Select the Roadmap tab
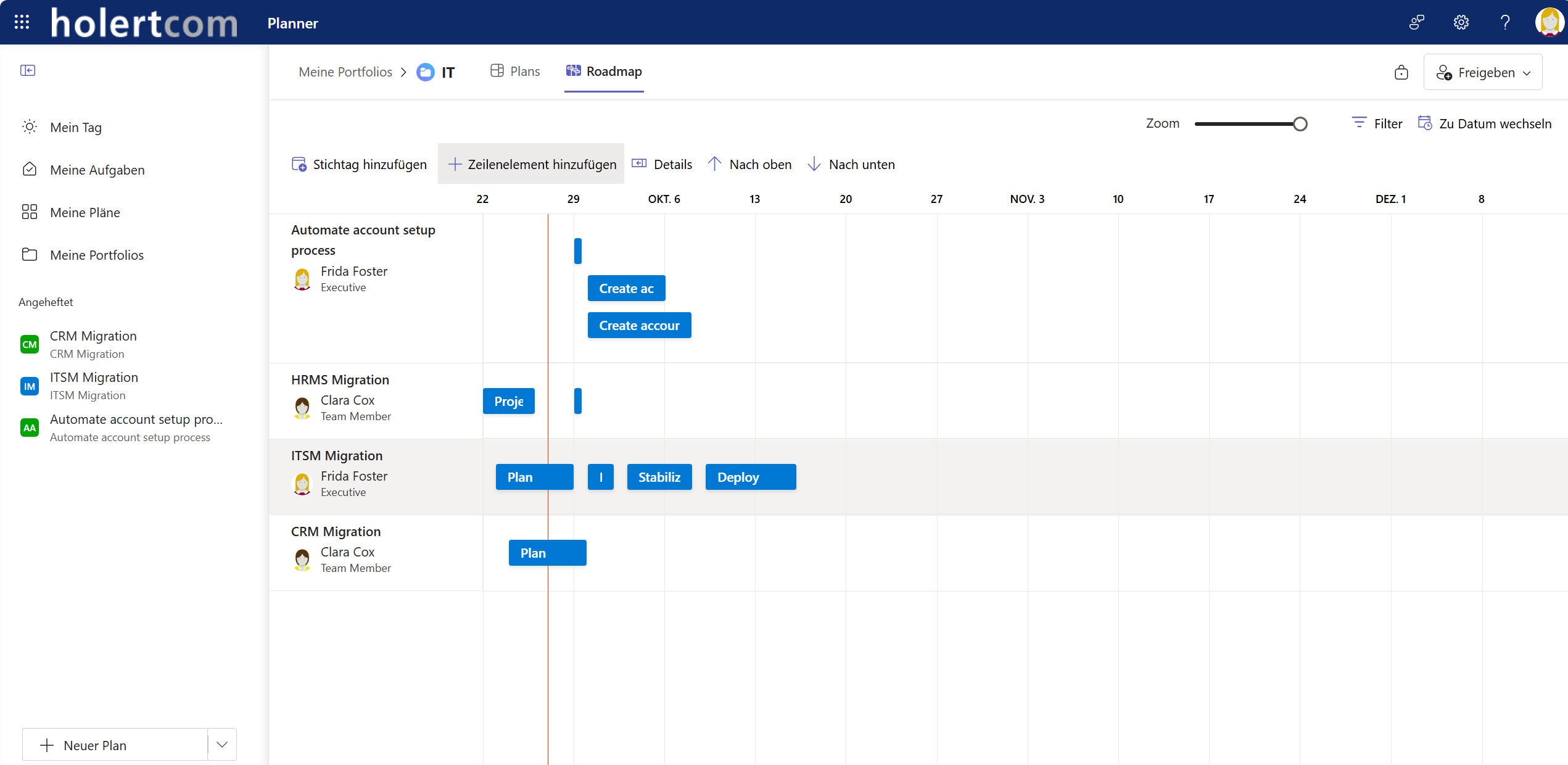The height and width of the screenshot is (765, 1568). point(604,71)
